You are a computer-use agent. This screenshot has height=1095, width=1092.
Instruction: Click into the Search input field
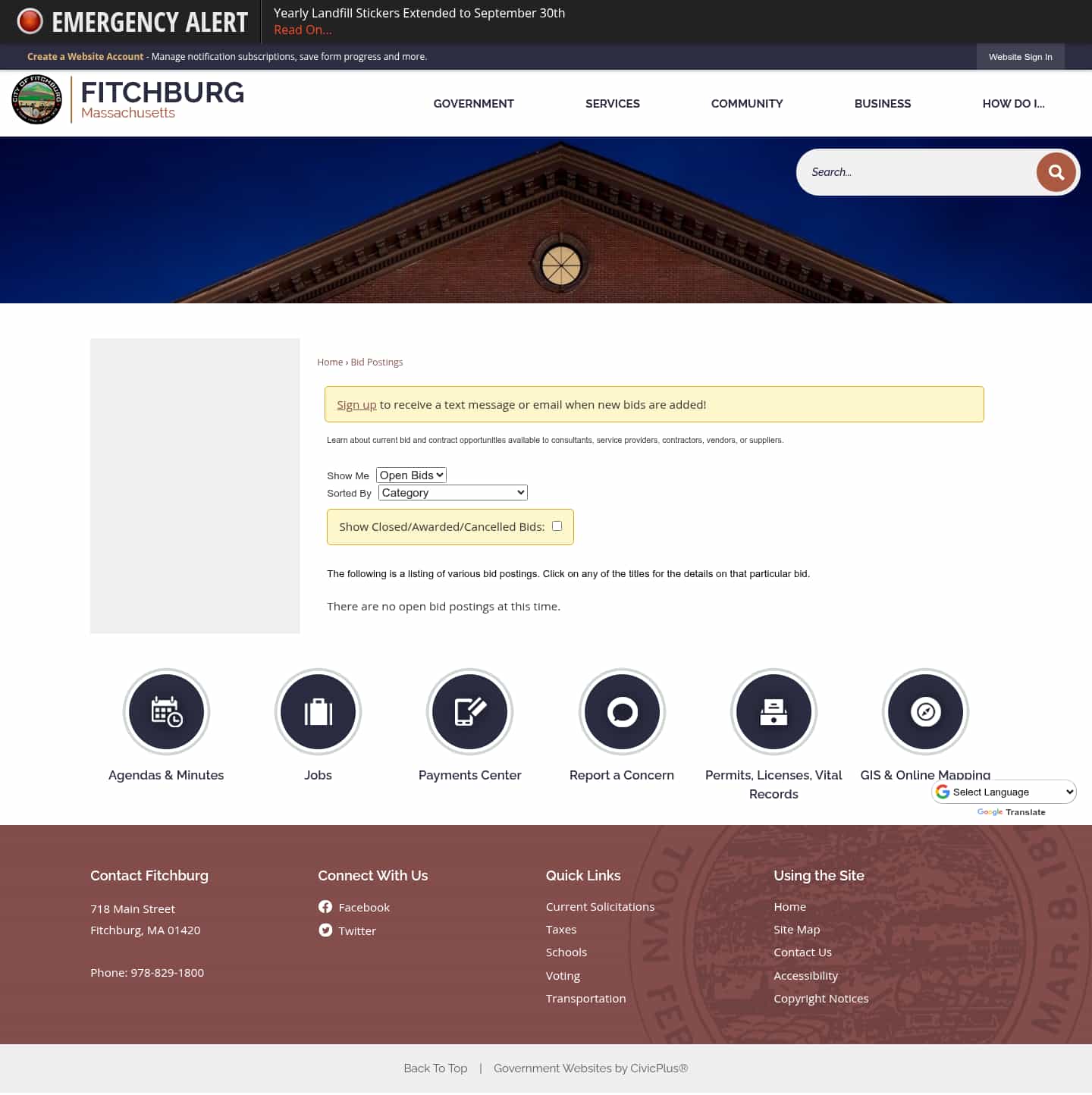(x=916, y=172)
